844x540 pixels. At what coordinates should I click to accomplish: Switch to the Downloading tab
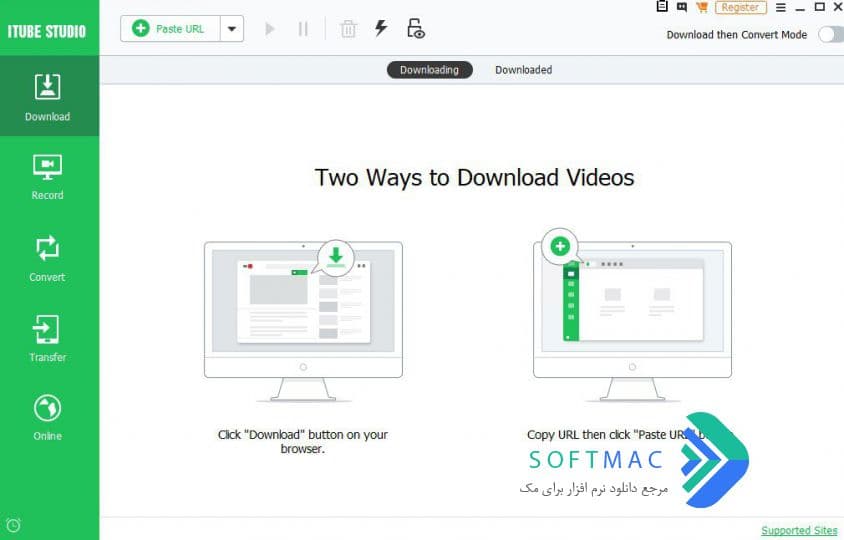tap(430, 70)
